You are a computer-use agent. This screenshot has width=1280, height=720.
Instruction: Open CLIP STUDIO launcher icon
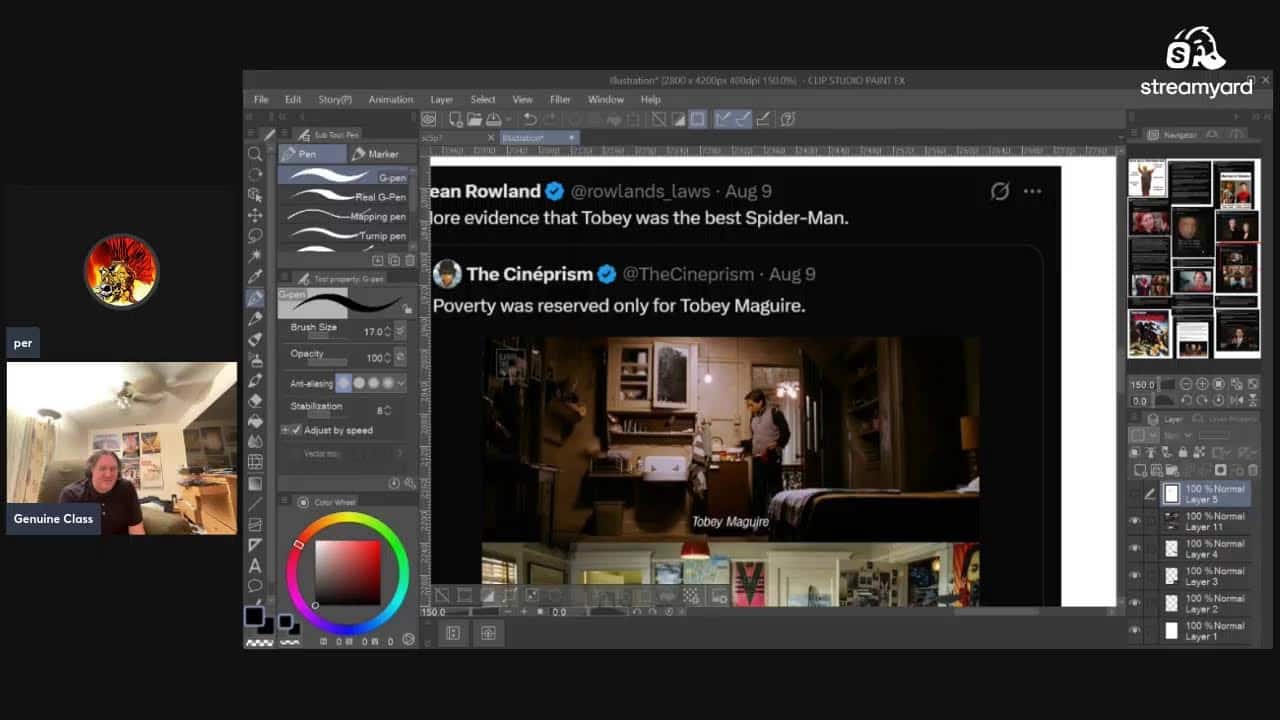430,119
